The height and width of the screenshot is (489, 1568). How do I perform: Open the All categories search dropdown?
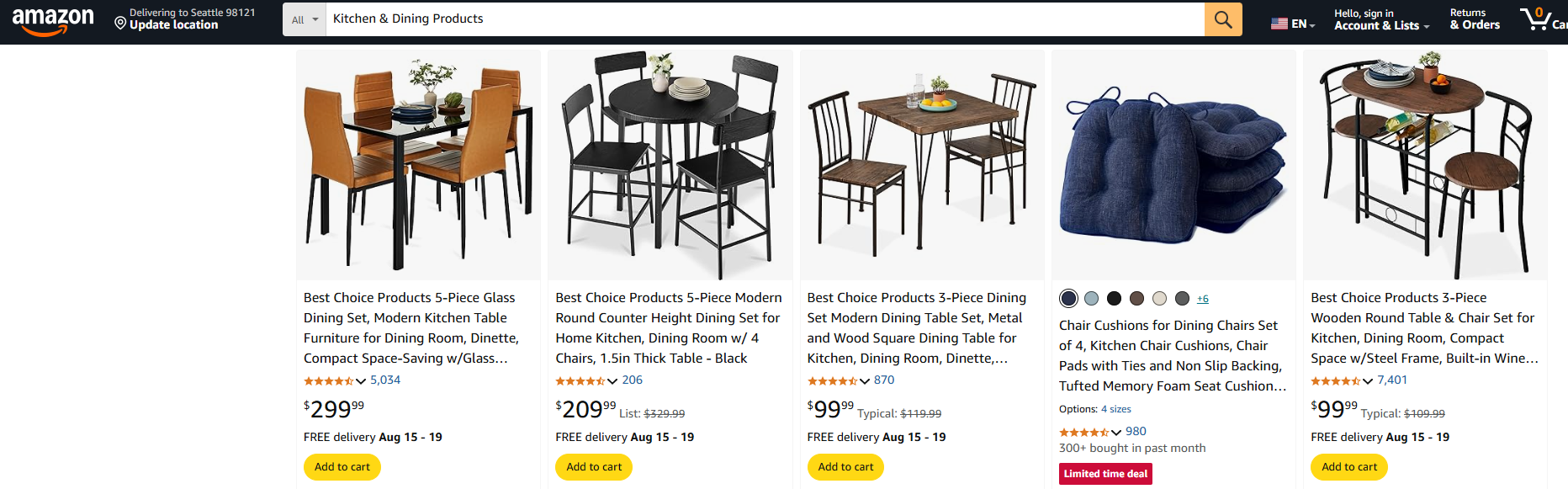click(x=304, y=19)
